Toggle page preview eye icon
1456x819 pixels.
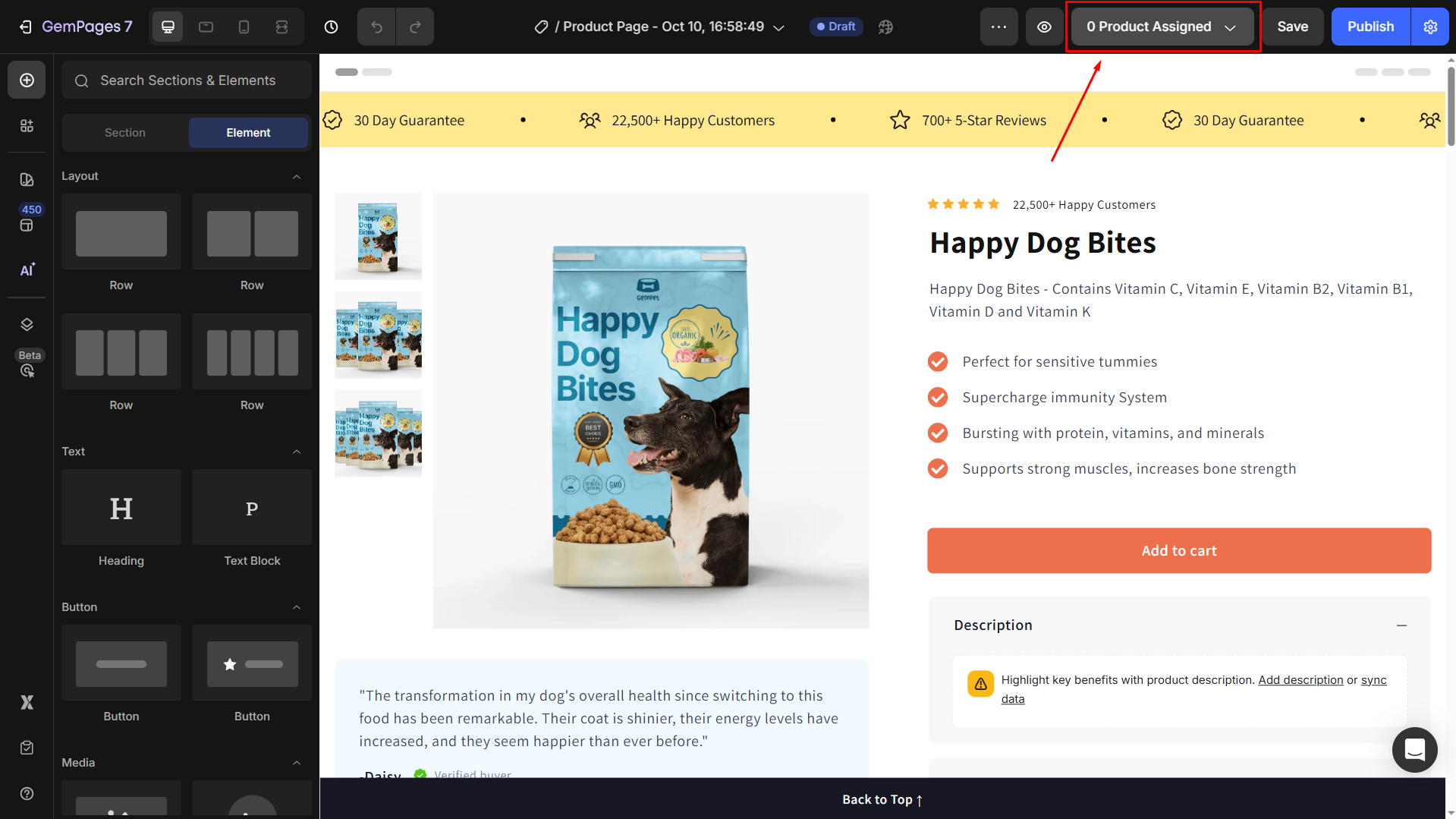(x=1044, y=27)
